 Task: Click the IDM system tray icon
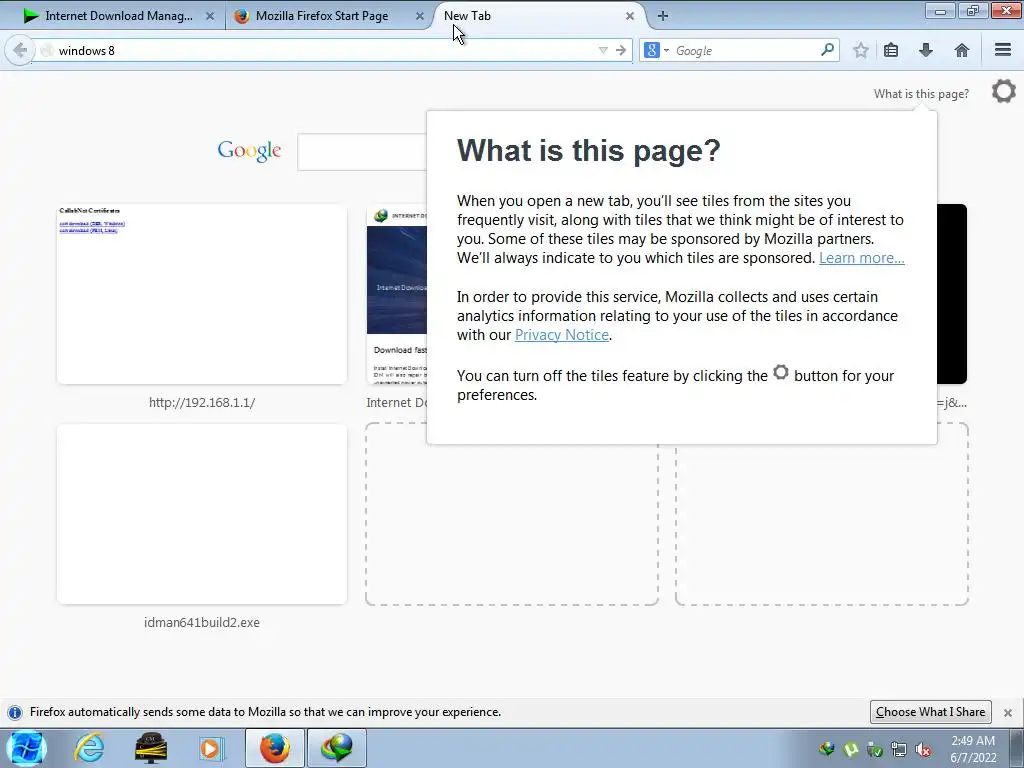(x=827, y=750)
